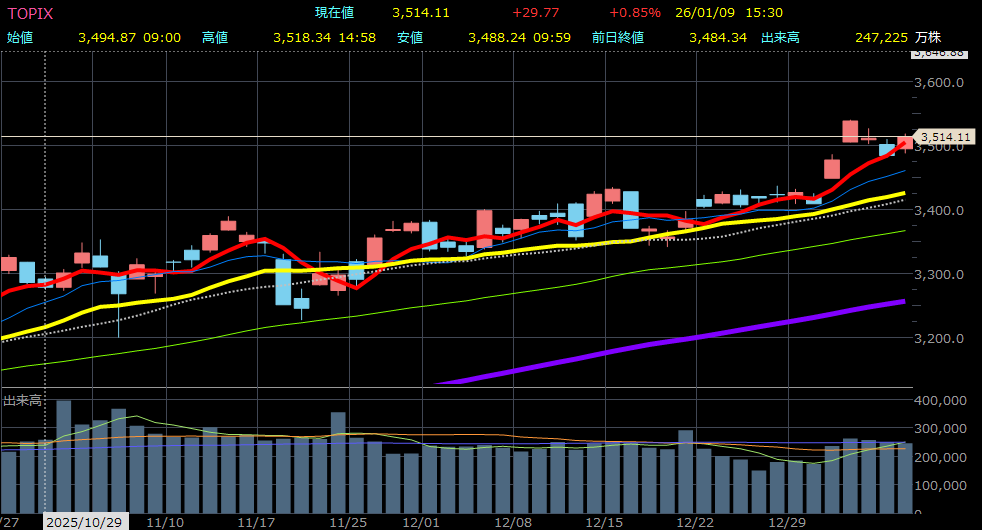Click the TOPIX index name label
Screen dimensions: 982x530
coord(30,13)
